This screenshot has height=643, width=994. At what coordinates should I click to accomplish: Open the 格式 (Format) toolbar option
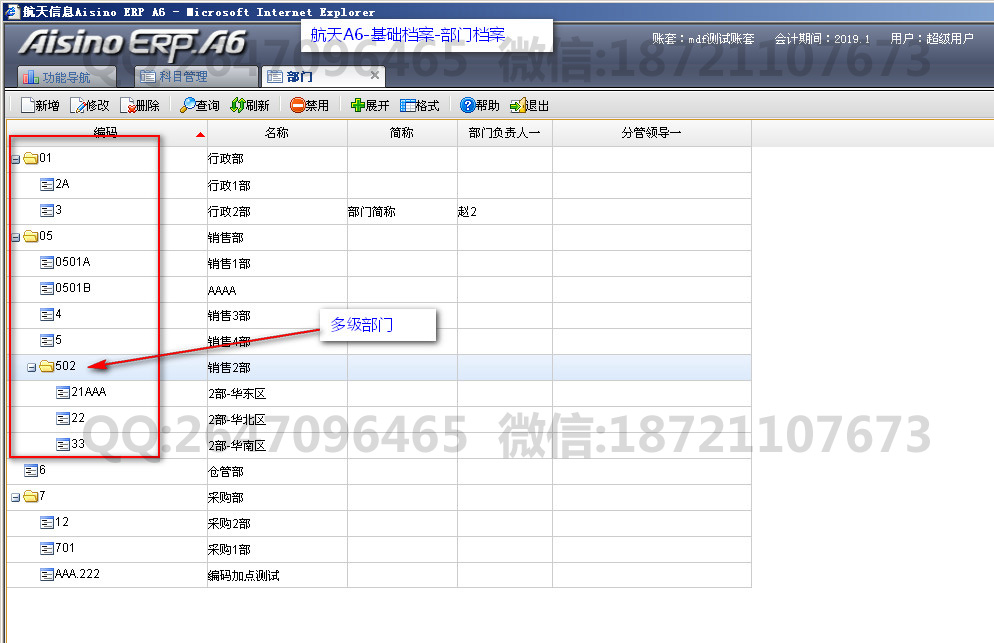click(408, 106)
